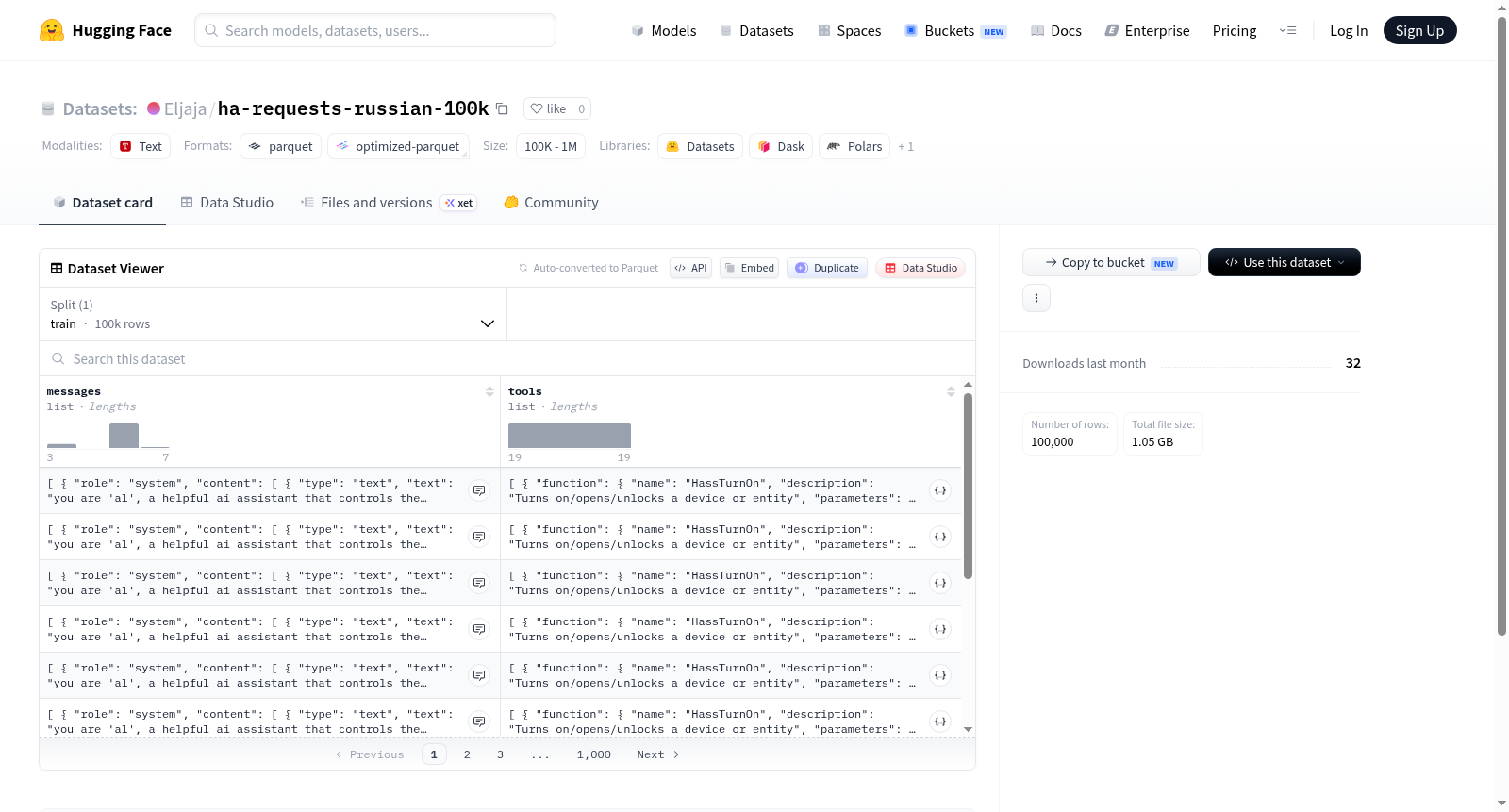Expand JSON braces icon in second tools row

click(940, 537)
